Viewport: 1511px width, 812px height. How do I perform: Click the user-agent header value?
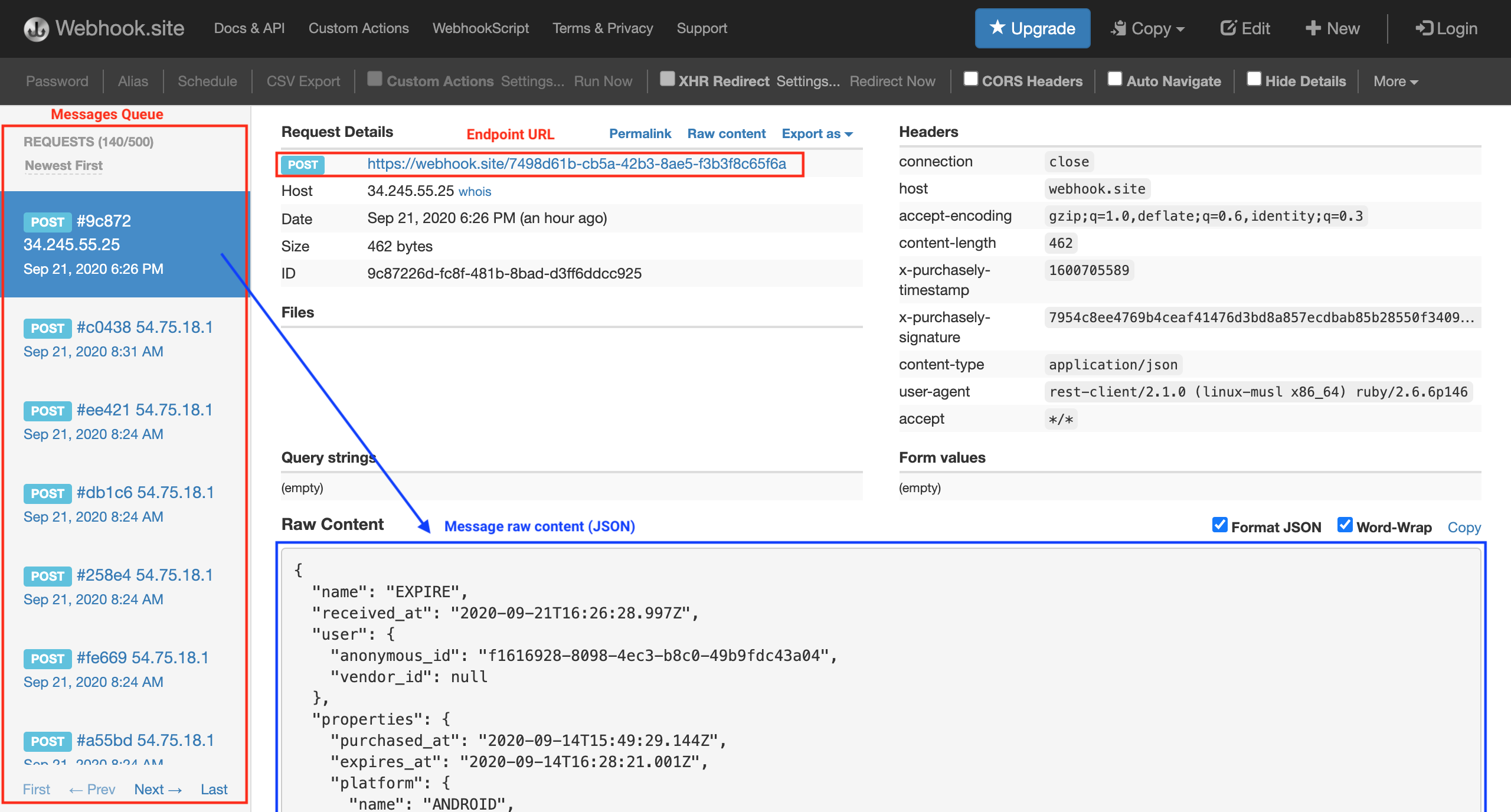click(1258, 392)
